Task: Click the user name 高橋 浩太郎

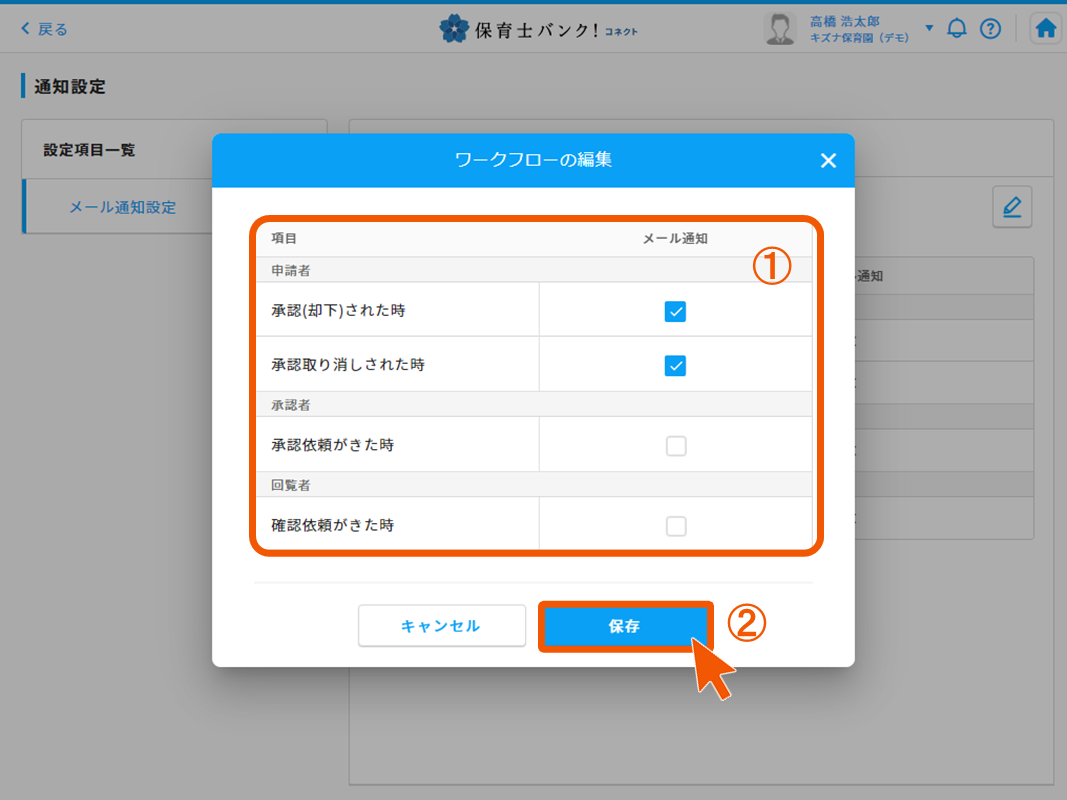Action: coord(845,21)
